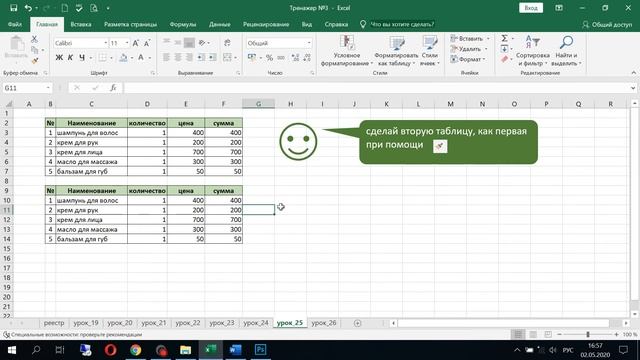Image resolution: width=640 pixels, height=360 pixels.
Task: Open Word from the taskbar
Action: pyautogui.click(x=236, y=350)
